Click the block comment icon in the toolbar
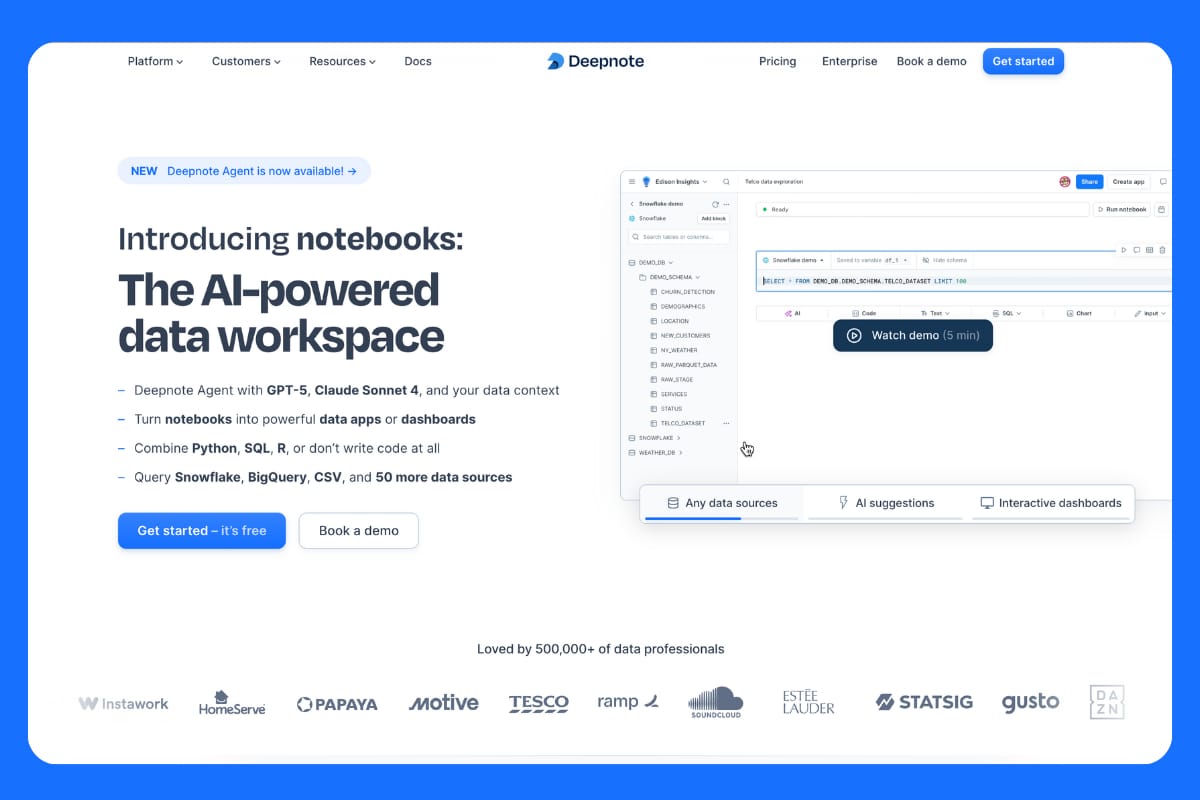 [1137, 250]
